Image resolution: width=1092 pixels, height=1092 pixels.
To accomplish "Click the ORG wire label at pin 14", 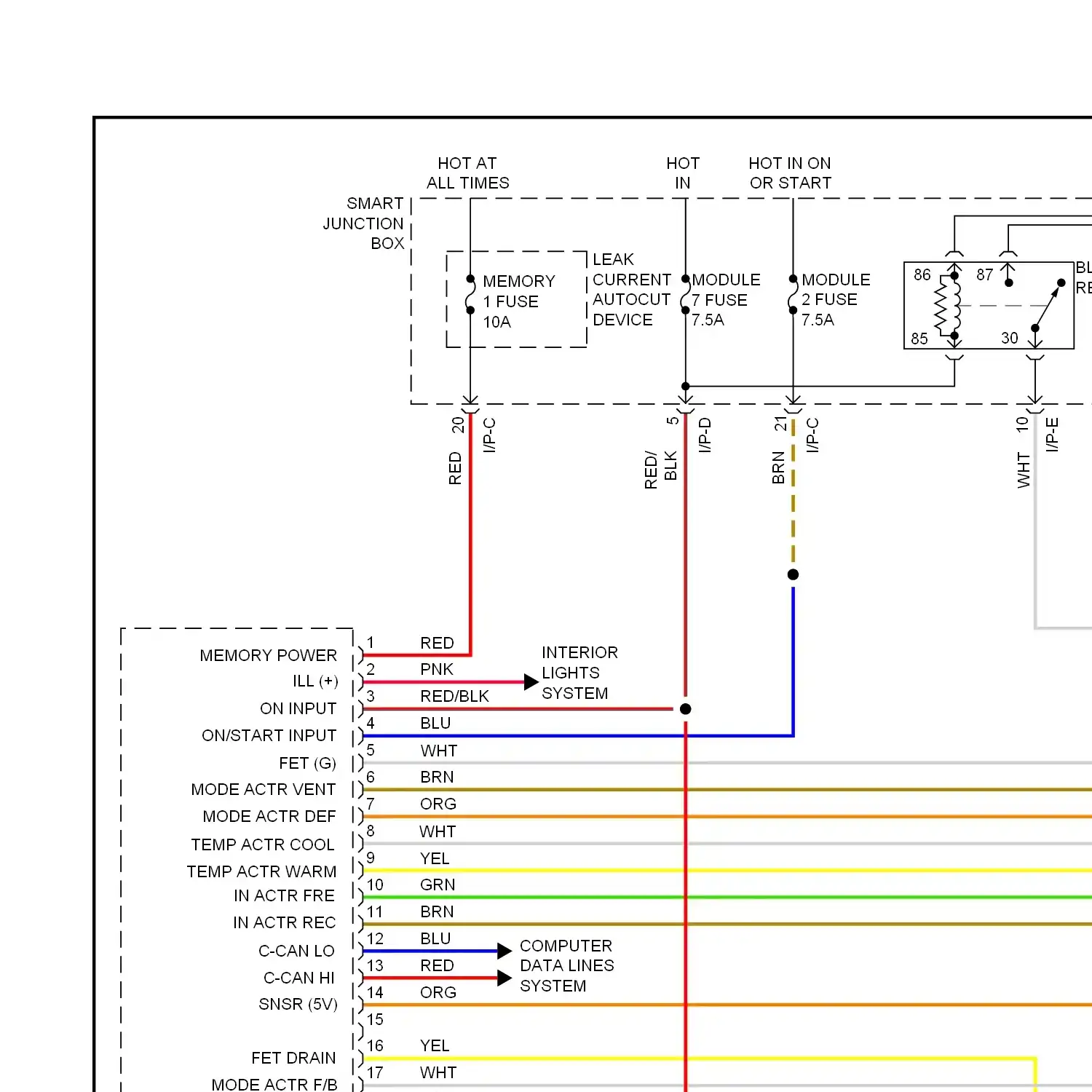I will click(438, 992).
